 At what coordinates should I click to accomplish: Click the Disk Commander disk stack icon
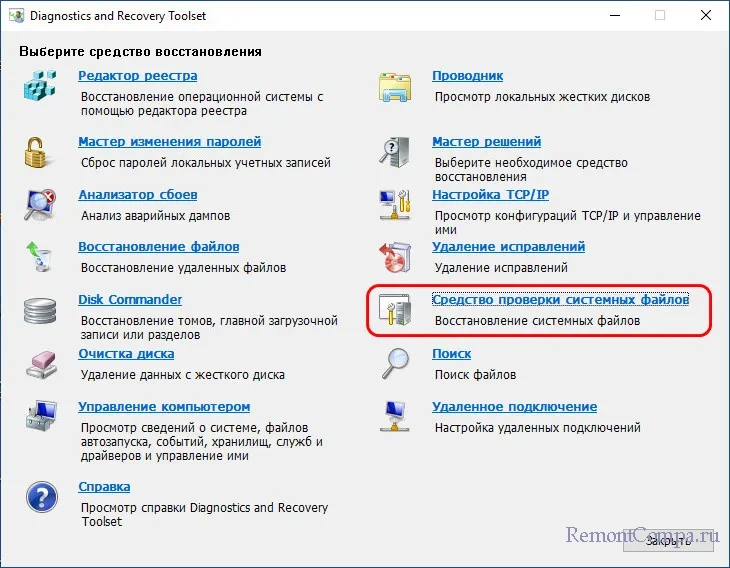(40, 311)
